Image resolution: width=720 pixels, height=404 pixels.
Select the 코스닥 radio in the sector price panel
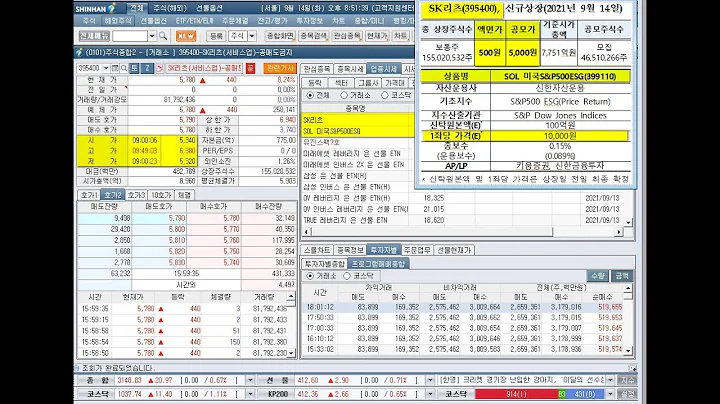click(x=385, y=95)
